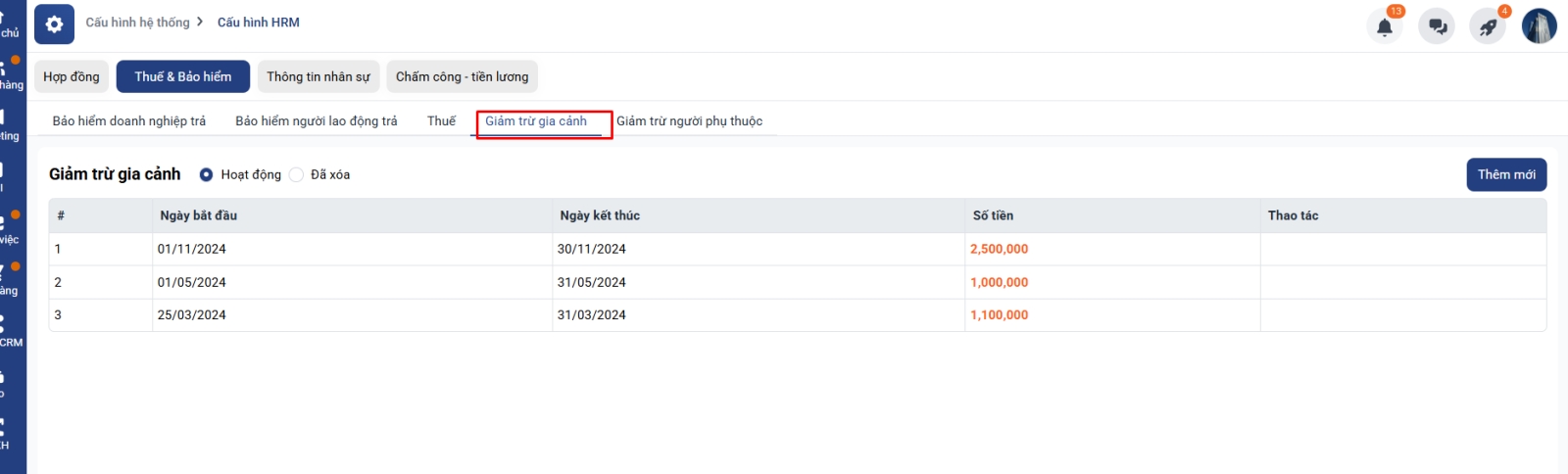Select the Thuế & Bảo hiểm tab
Screen dimensions: 1568x474
pyautogui.click(x=183, y=76)
